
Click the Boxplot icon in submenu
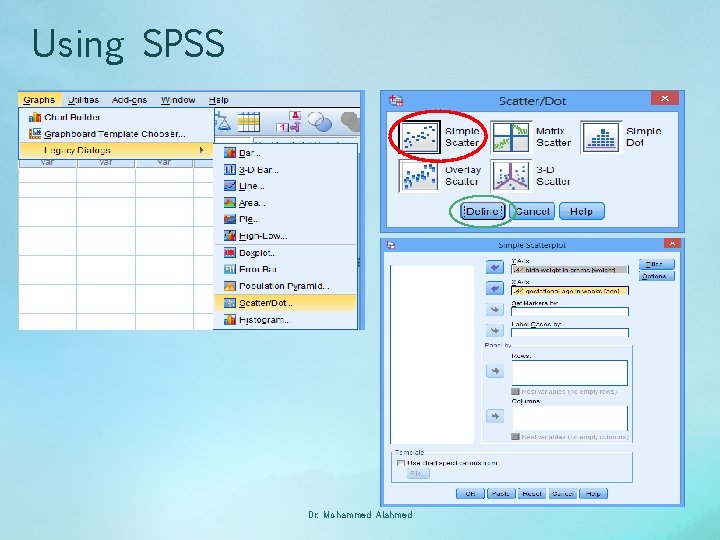point(230,253)
